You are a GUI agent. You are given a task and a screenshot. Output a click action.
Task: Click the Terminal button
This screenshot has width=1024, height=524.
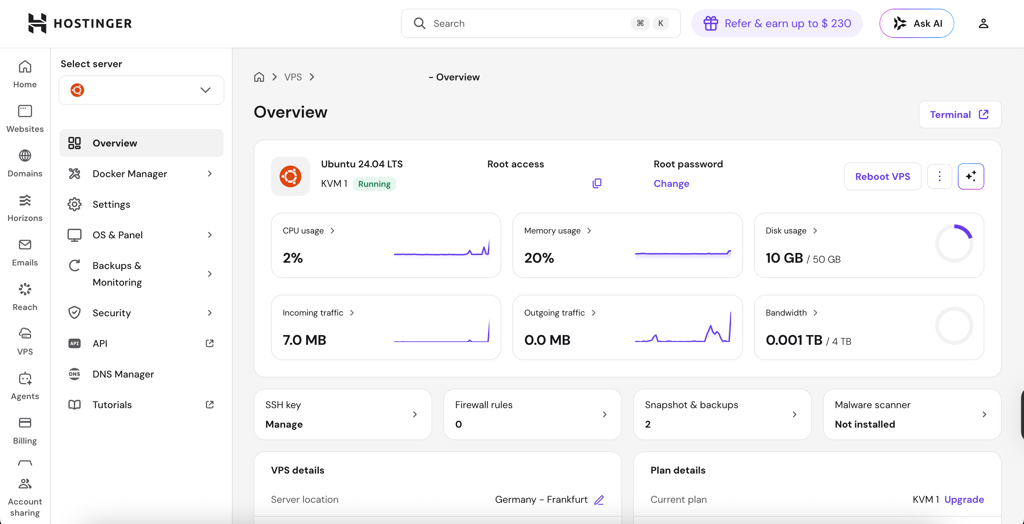point(959,114)
